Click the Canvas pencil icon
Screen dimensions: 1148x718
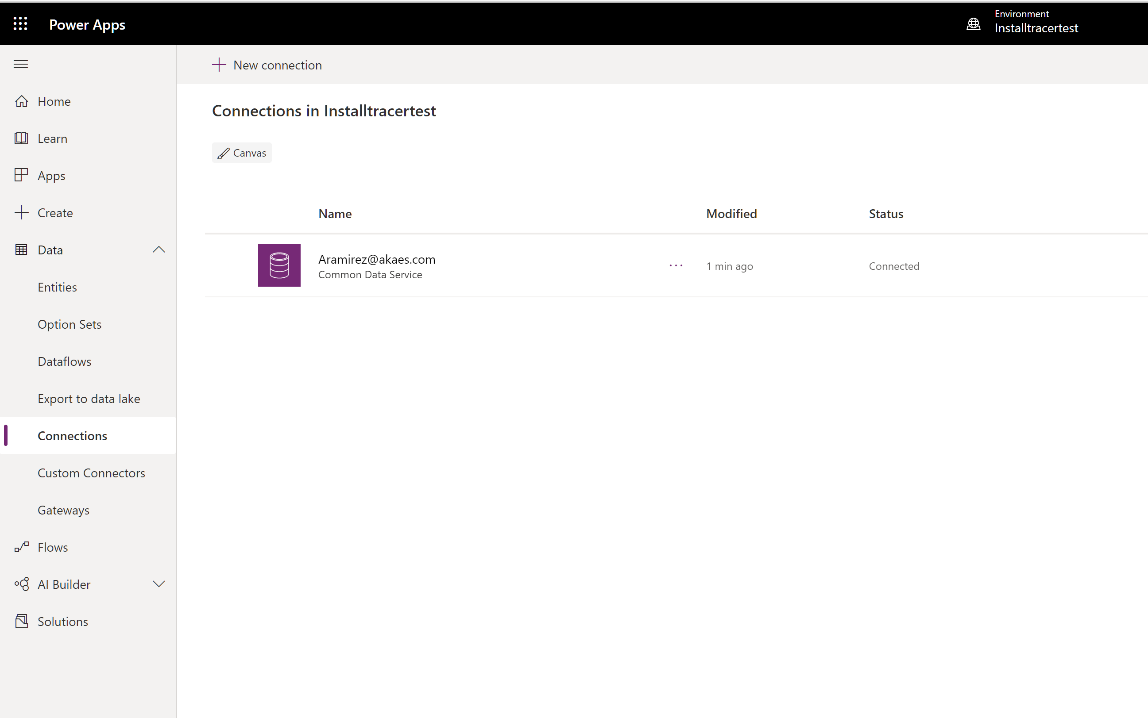(x=223, y=153)
